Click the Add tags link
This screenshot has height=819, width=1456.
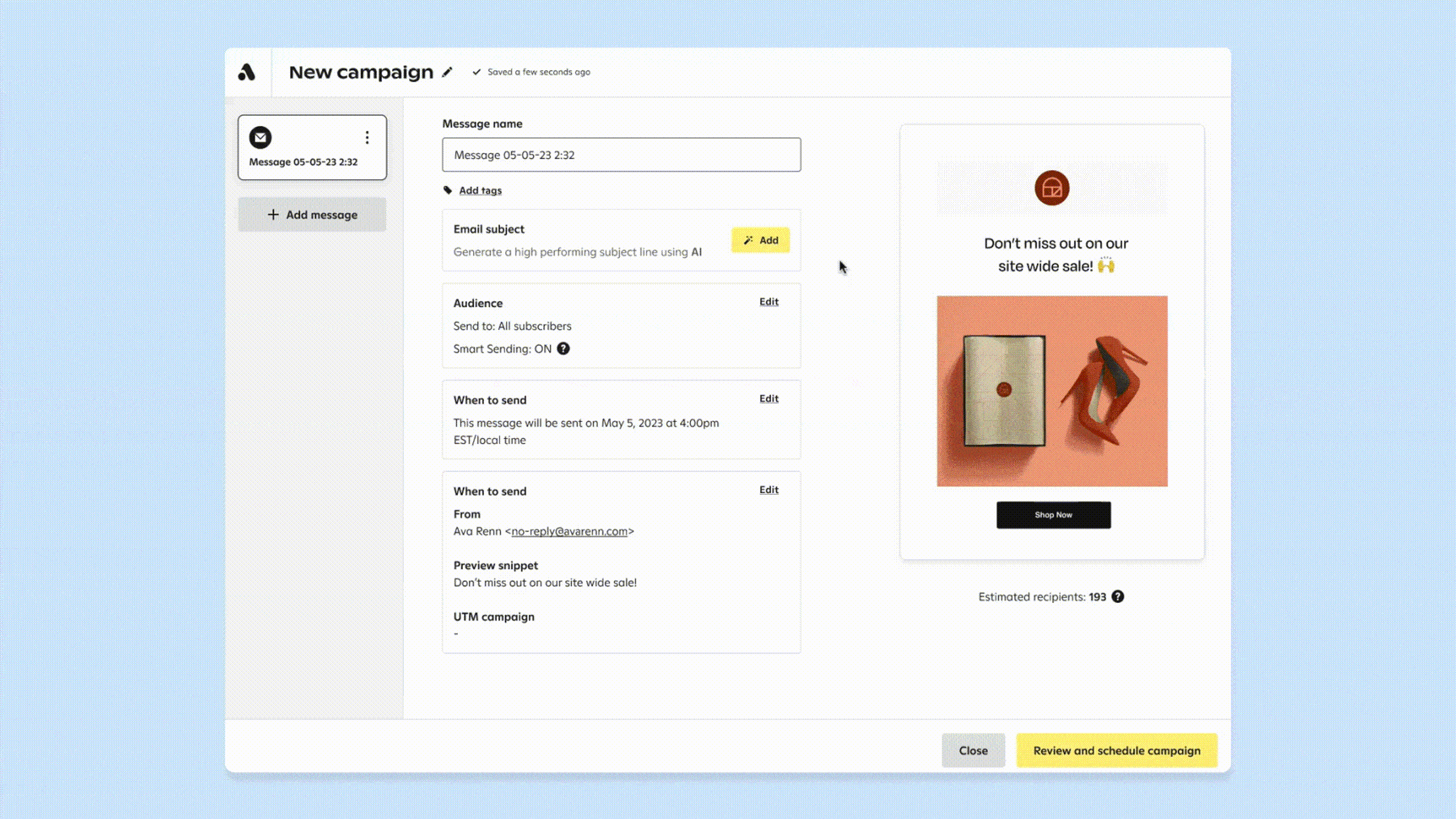(480, 191)
